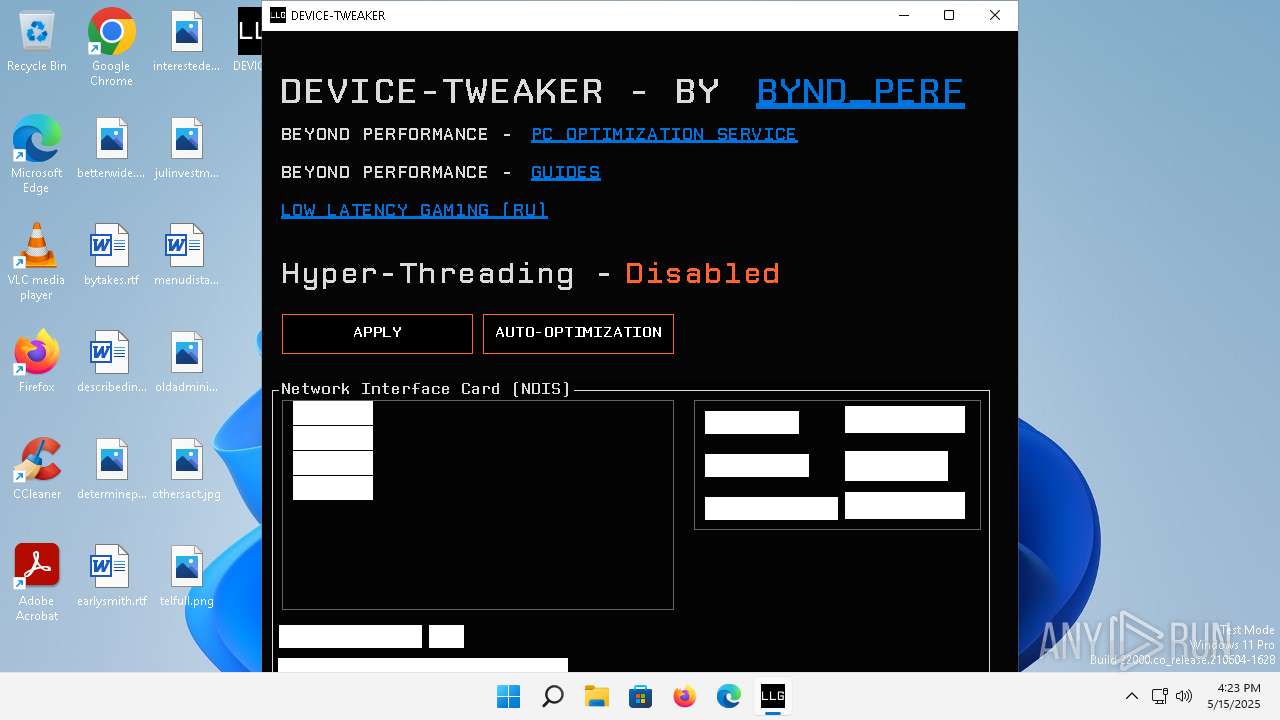
Task: Select the interestede image file on desktop
Action: coord(187,42)
